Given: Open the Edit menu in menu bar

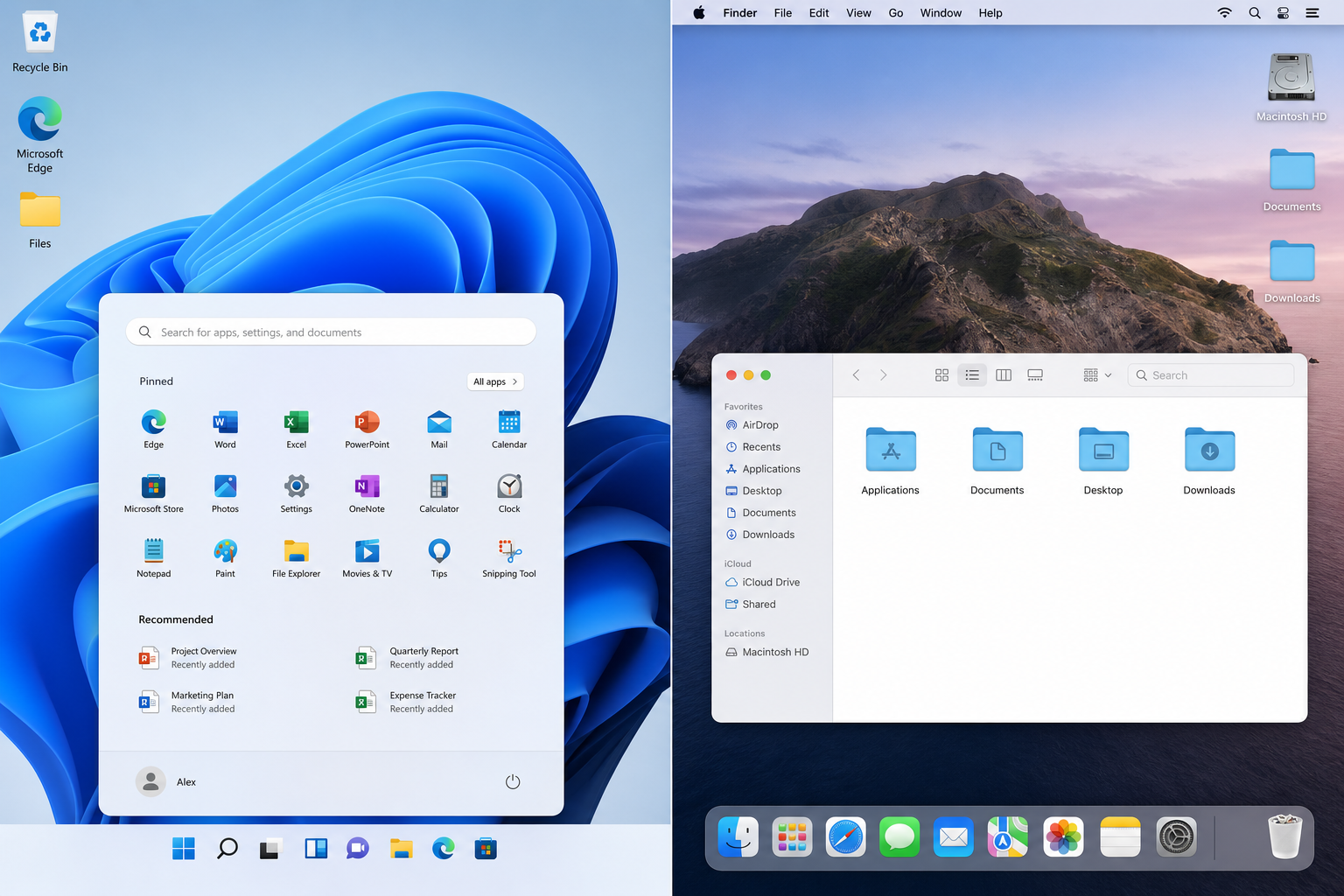Looking at the screenshot, I should click(819, 13).
